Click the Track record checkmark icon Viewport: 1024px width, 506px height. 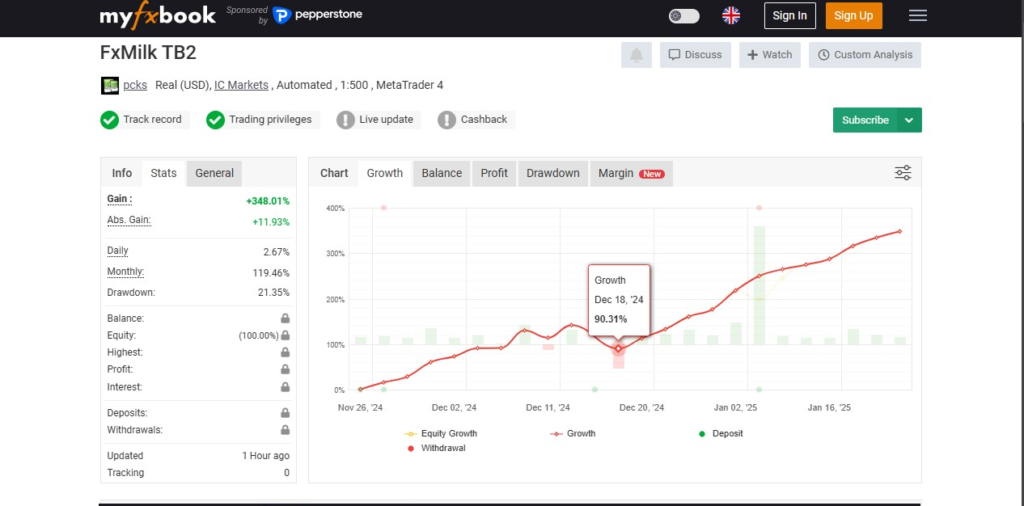pos(110,120)
